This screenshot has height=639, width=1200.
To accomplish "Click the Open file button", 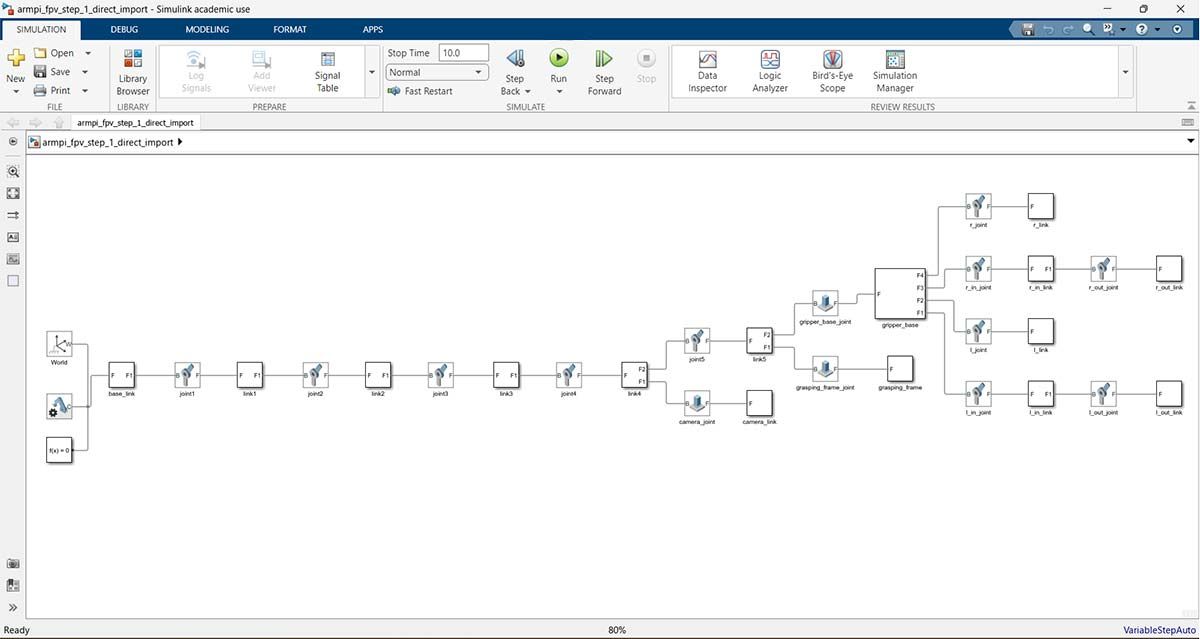I will (x=53, y=53).
